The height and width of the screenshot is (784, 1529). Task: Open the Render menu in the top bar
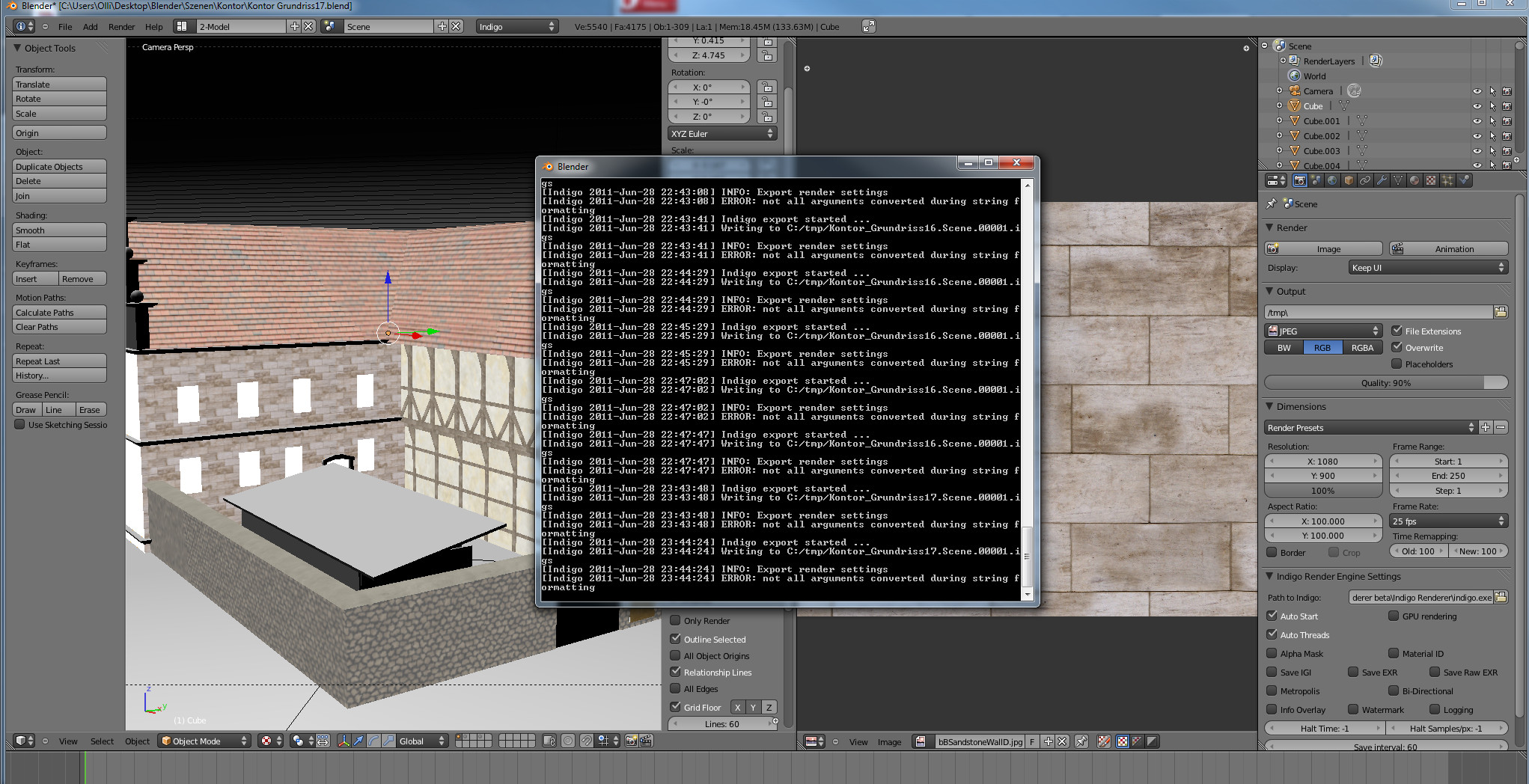(x=121, y=27)
